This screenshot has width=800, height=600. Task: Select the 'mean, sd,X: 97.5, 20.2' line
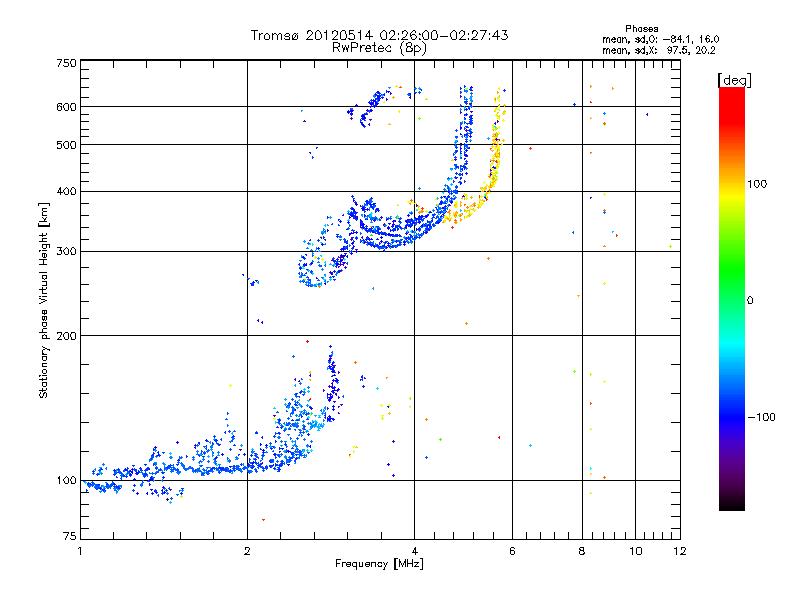(x=659, y=50)
